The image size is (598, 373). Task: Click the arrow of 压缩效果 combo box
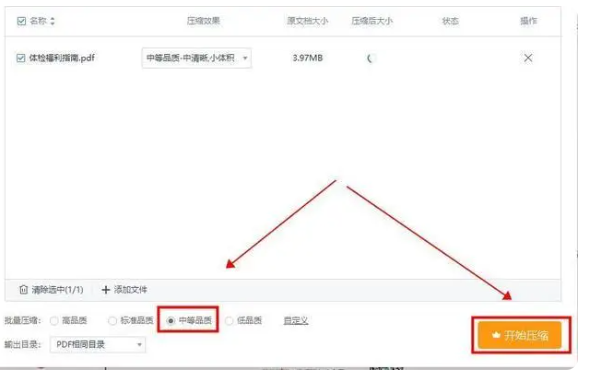point(245,58)
